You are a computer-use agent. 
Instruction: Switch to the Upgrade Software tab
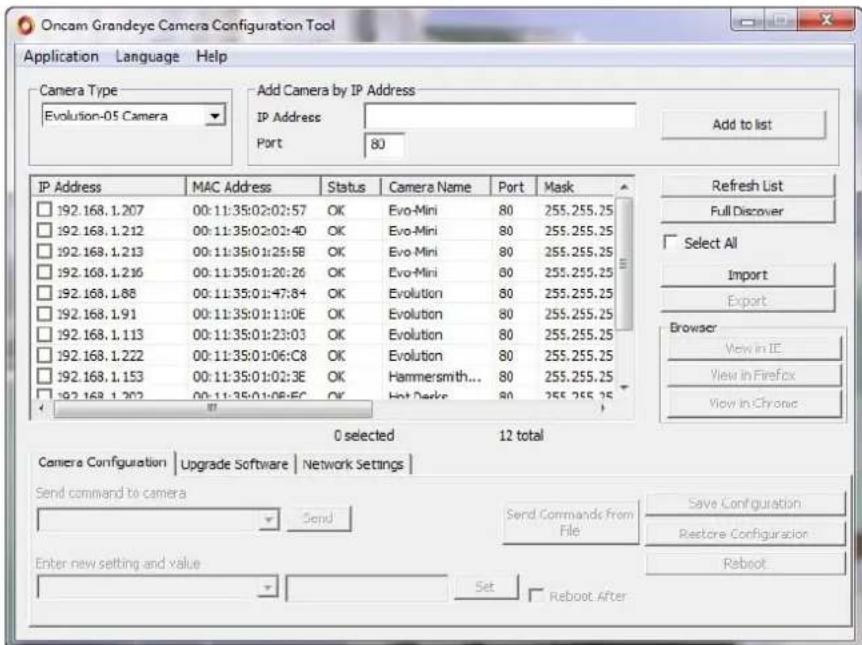[235, 465]
